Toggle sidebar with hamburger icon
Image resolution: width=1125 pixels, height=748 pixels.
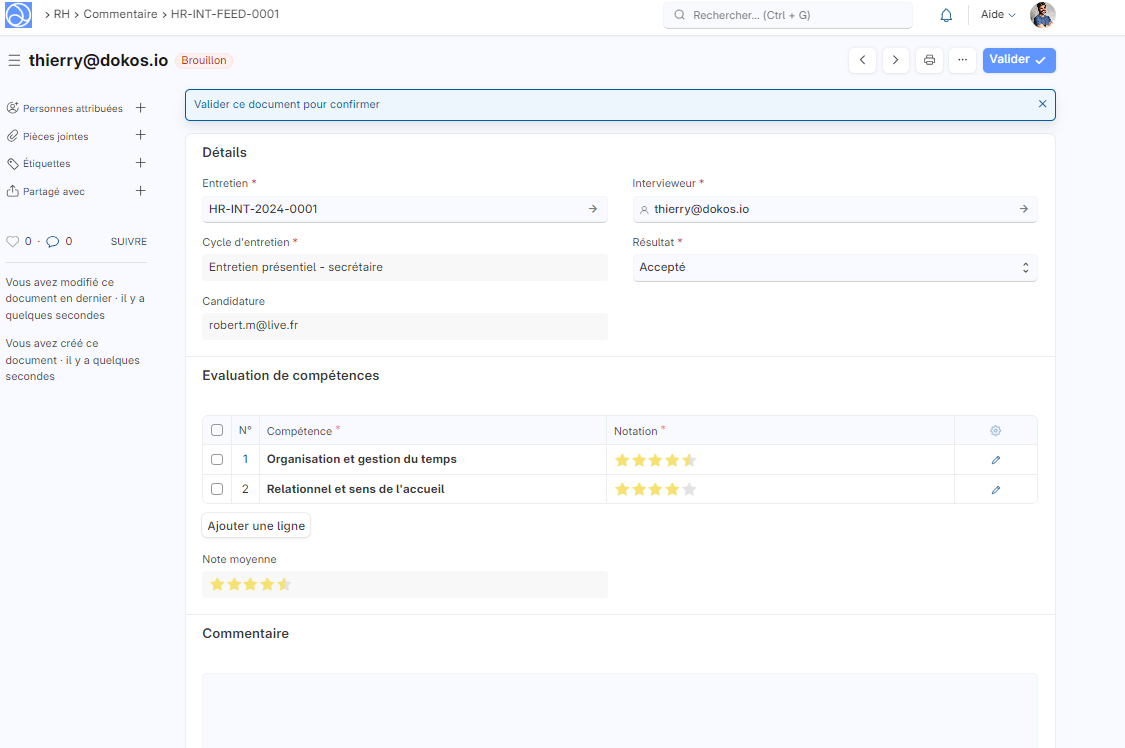(x=14, y=61)
